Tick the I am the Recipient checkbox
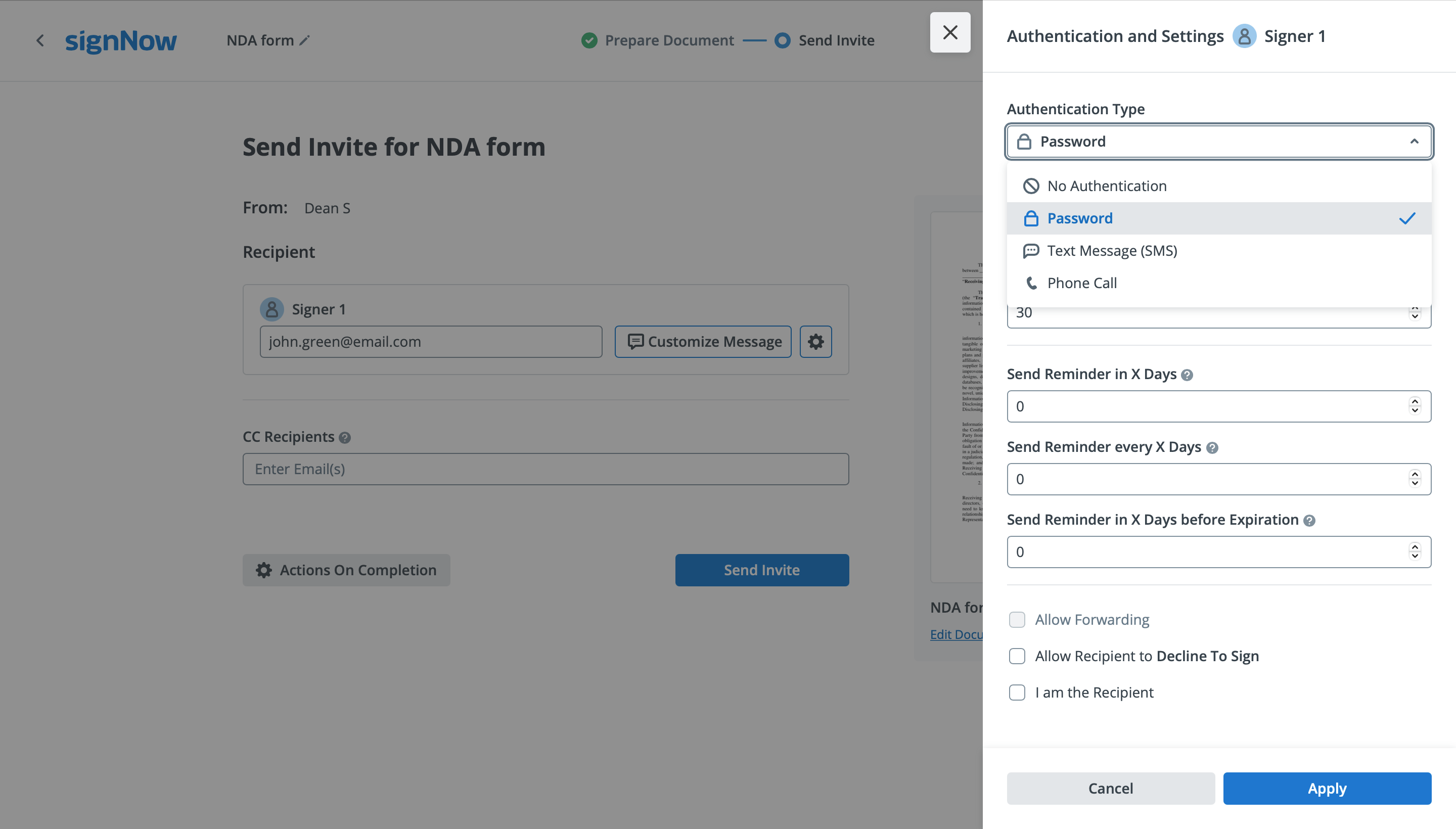Image resolution: width=1456 pixels, height=829 pixels. 1017,693
